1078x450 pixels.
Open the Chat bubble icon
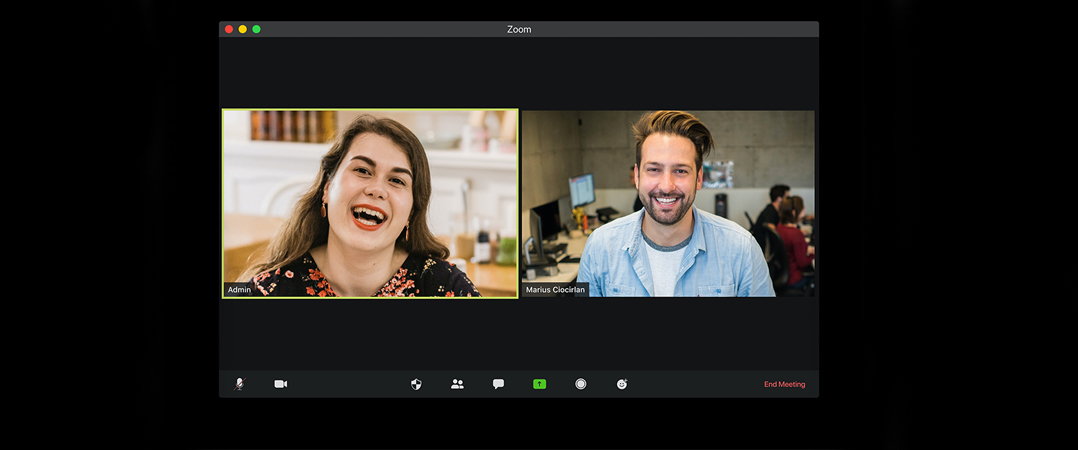[x=498, y=384]
